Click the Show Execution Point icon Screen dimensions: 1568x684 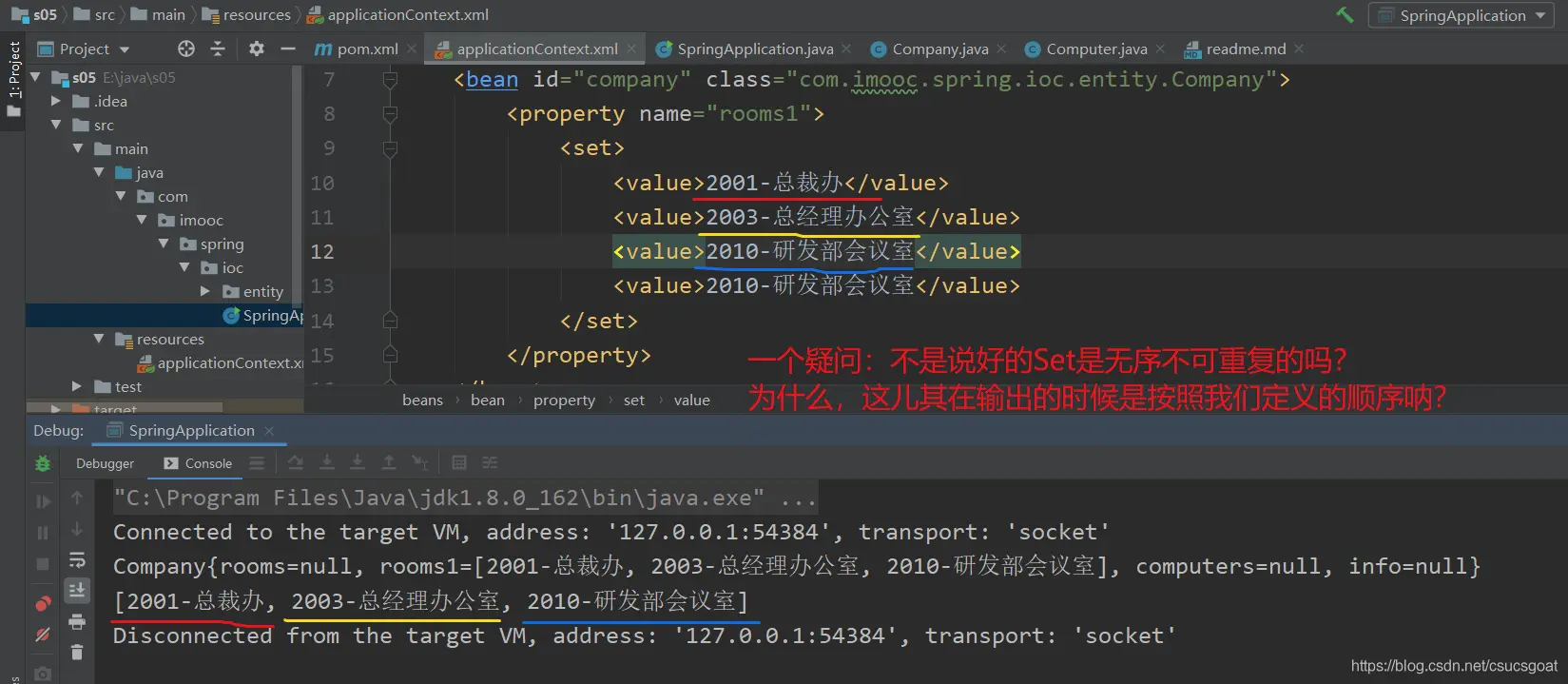(257, 463)
